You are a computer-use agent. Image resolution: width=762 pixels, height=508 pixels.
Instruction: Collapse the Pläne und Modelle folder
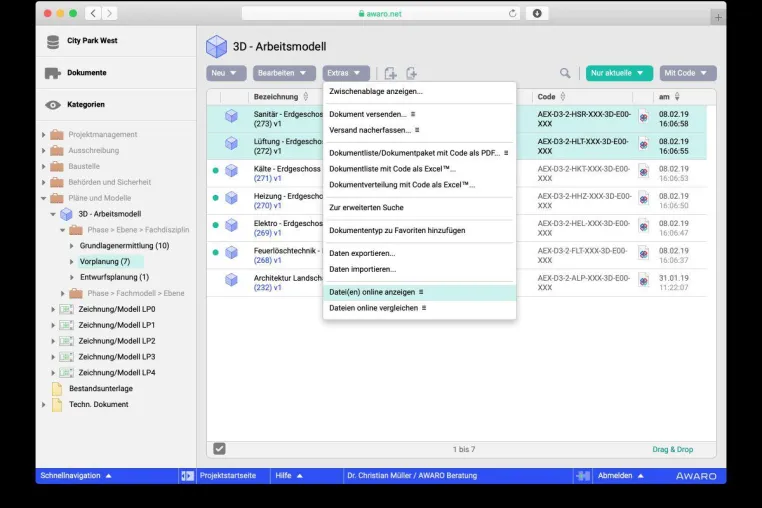click(43, 198)
